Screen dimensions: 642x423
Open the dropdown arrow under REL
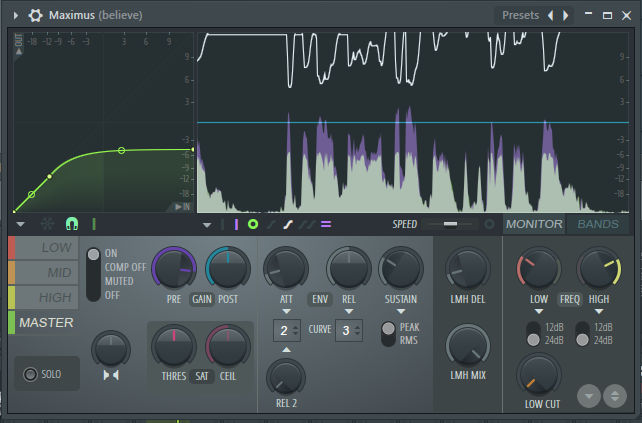click(348, 312)
